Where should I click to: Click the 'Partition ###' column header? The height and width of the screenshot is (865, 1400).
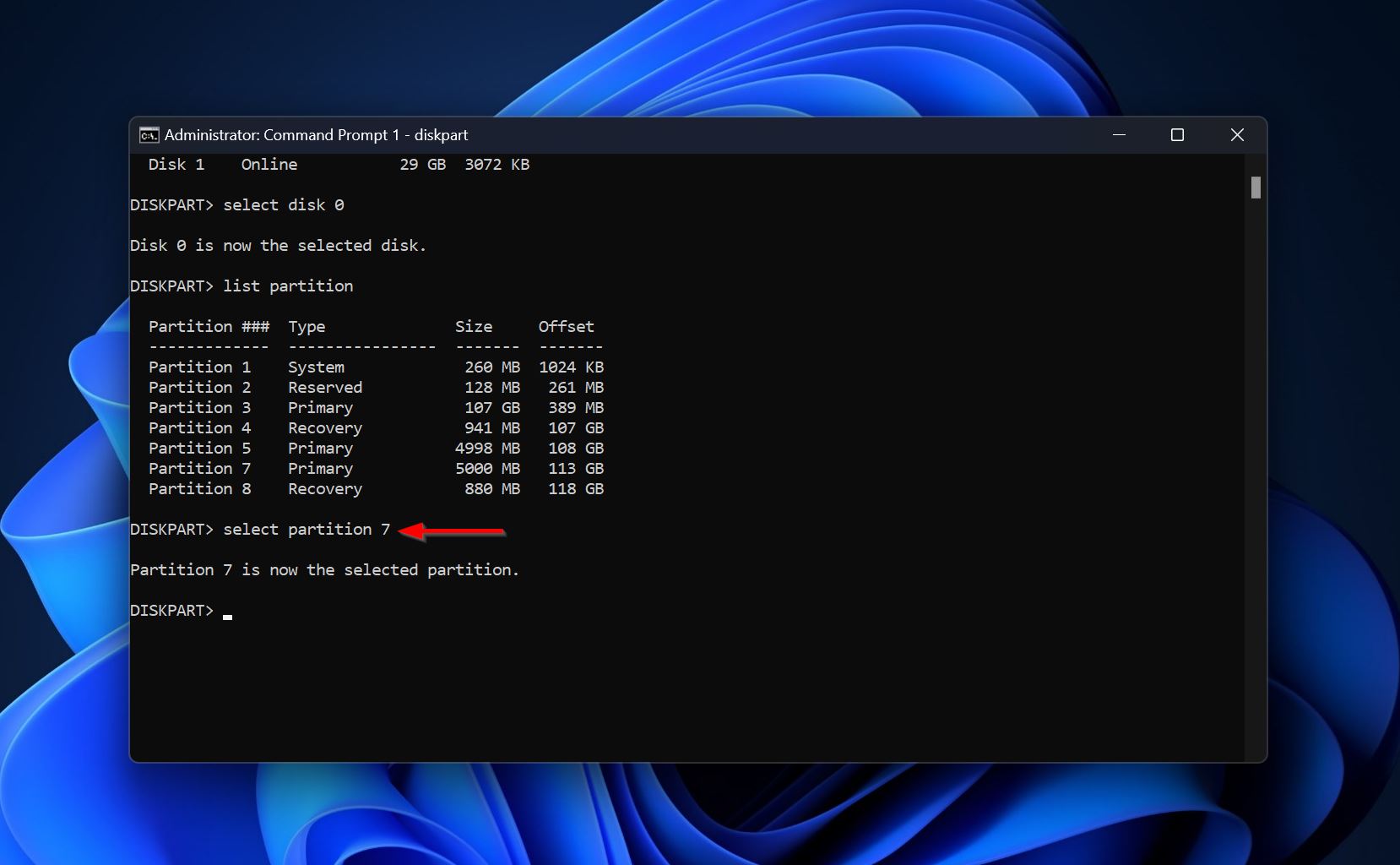[x=209, y=327]
